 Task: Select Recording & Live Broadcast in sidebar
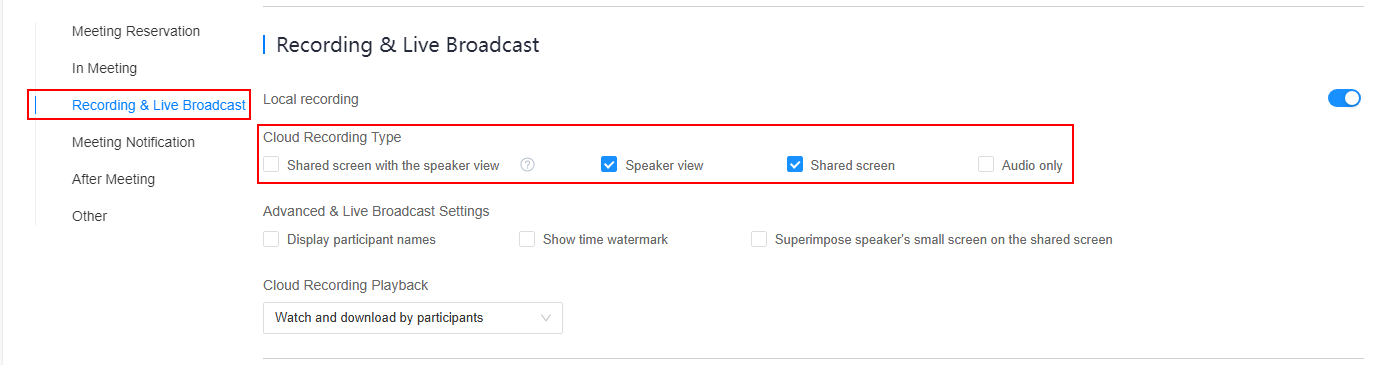pyautogui.click(x=158, y=105)
